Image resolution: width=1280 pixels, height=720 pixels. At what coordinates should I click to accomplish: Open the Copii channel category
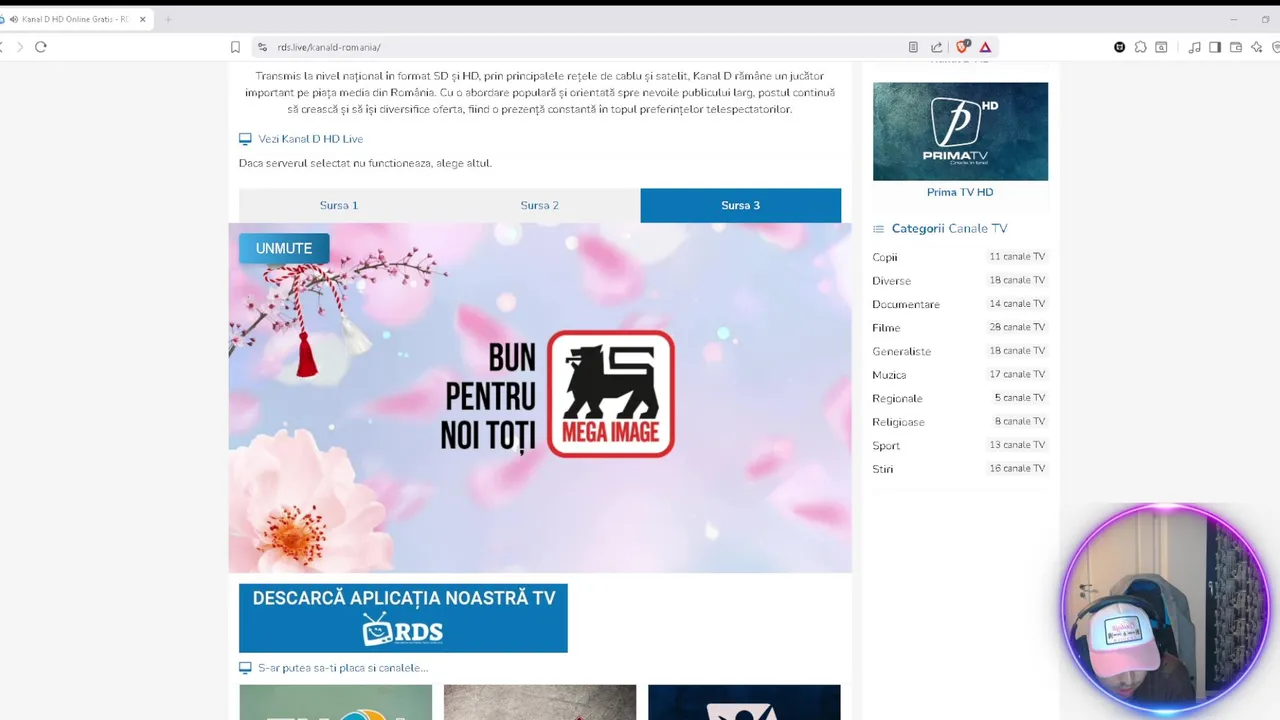(885, 257)
